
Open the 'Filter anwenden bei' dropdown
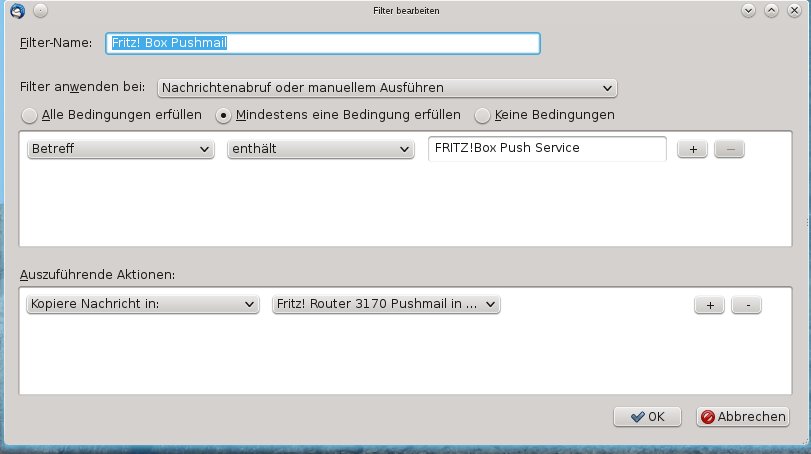[x=387, y=88]
